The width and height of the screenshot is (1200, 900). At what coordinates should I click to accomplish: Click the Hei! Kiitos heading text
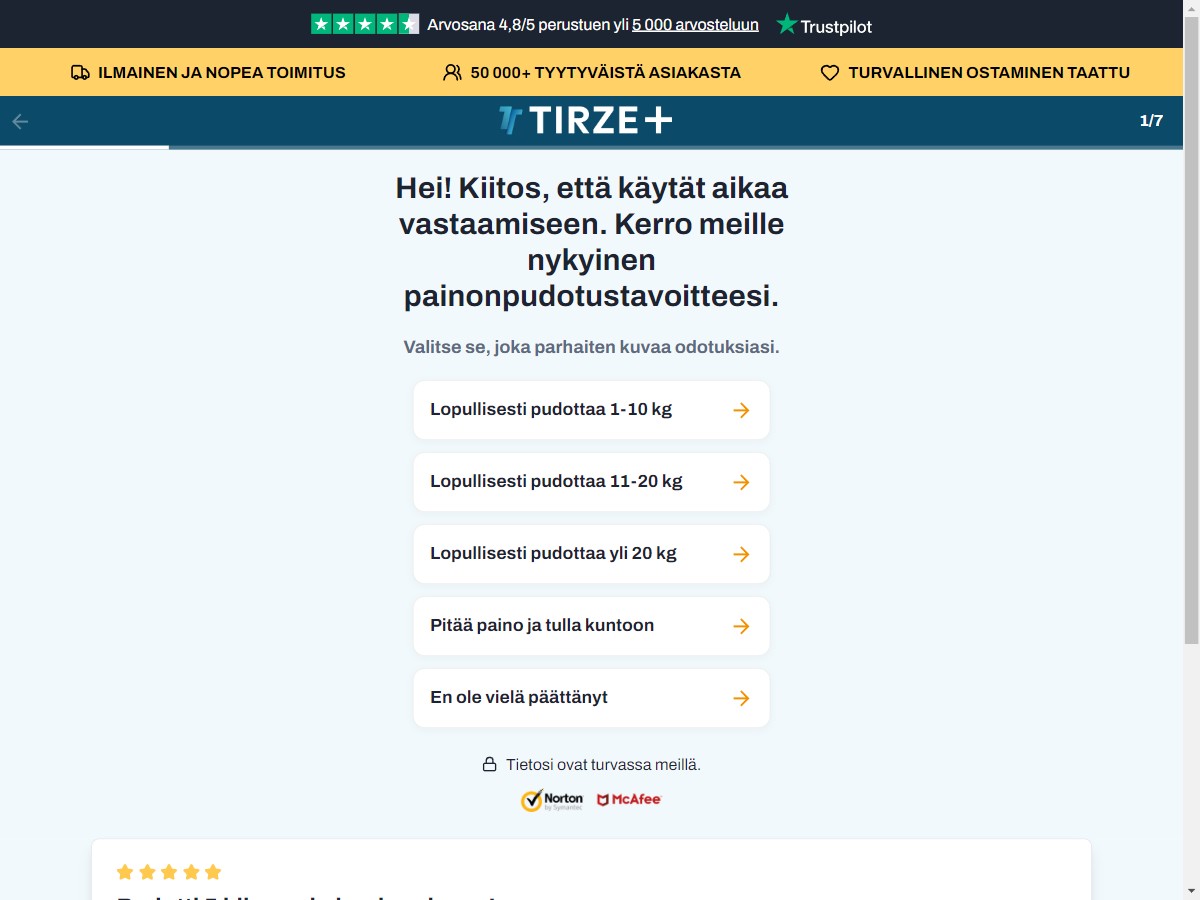click(x=591, y=242)
